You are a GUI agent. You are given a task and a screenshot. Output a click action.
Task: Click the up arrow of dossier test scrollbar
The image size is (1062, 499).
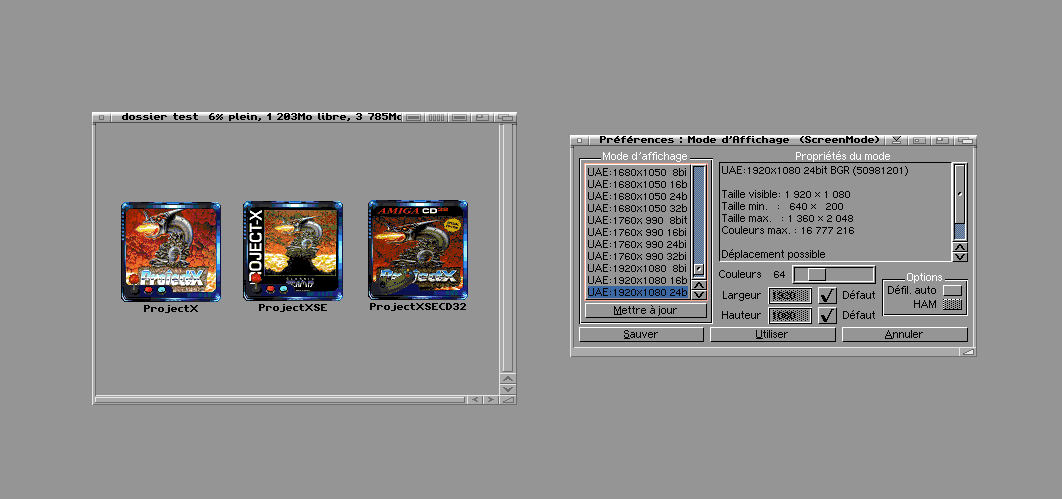click(507, 378)
